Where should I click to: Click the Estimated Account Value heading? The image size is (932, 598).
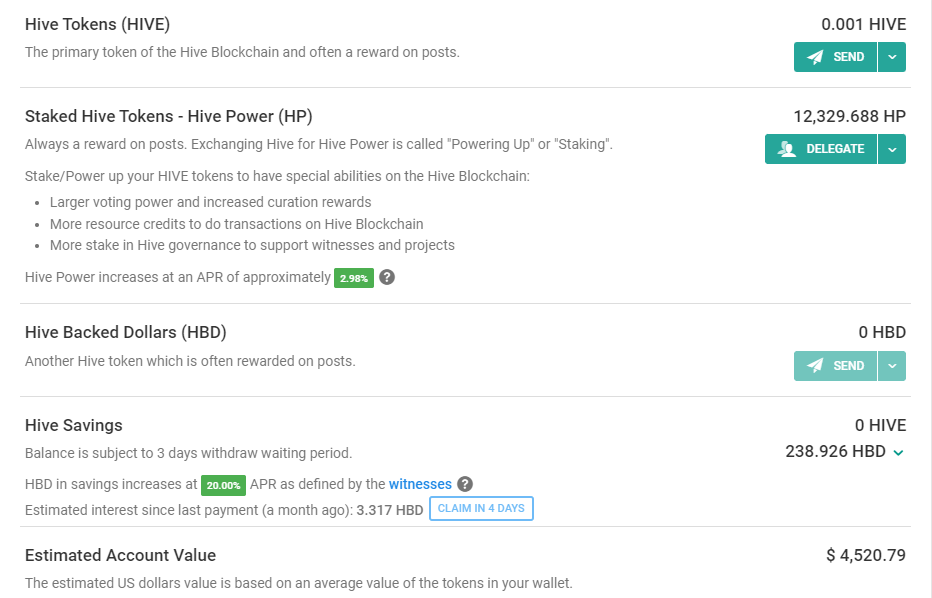pyautogui.click(x=121, y=555)
